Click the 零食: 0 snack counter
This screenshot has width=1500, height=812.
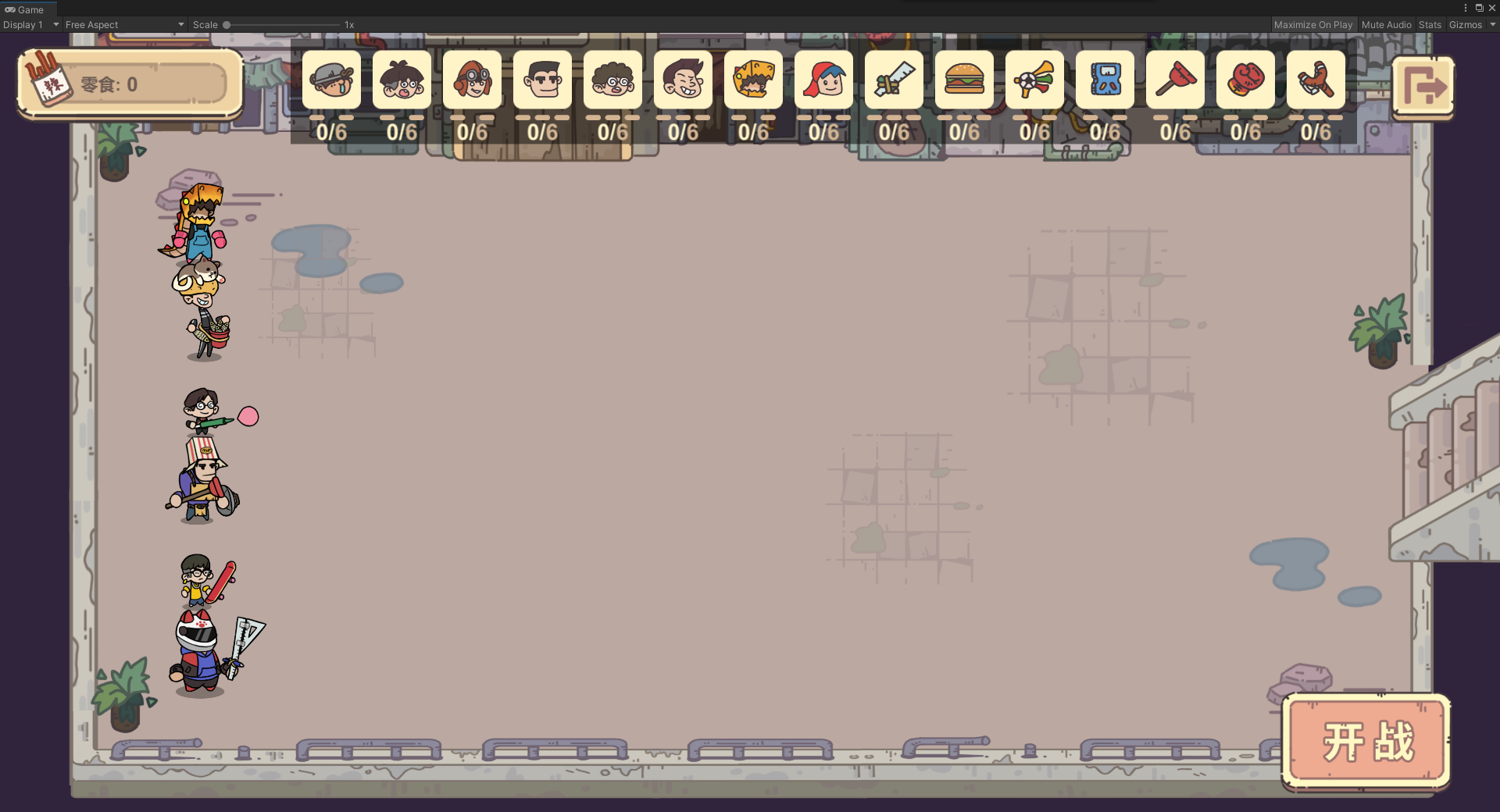point(130,84)
